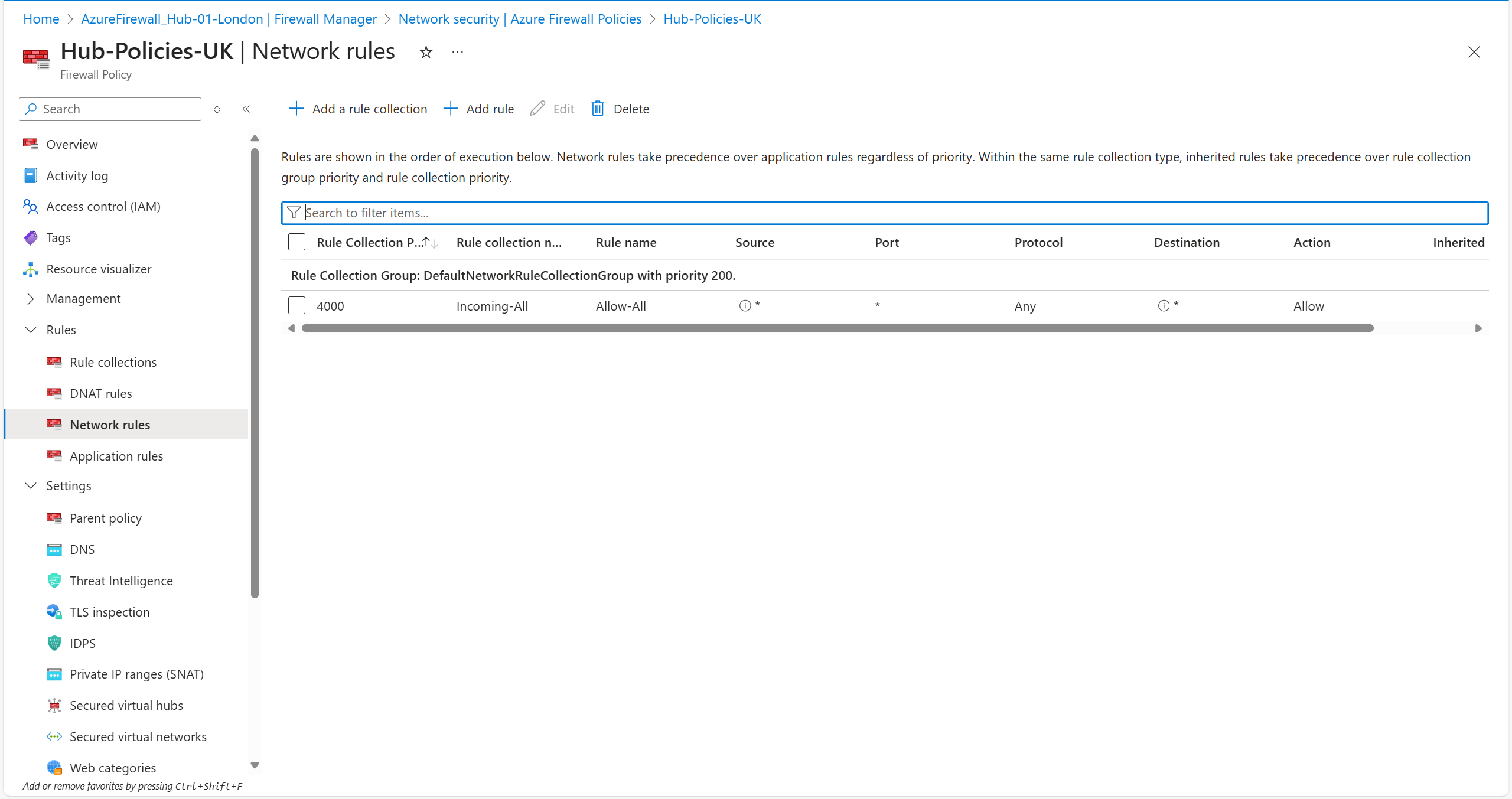The height and width of the screenshot is (799, 1512).
Task: Click the Inherited column header
Action: click(1458, 243)
